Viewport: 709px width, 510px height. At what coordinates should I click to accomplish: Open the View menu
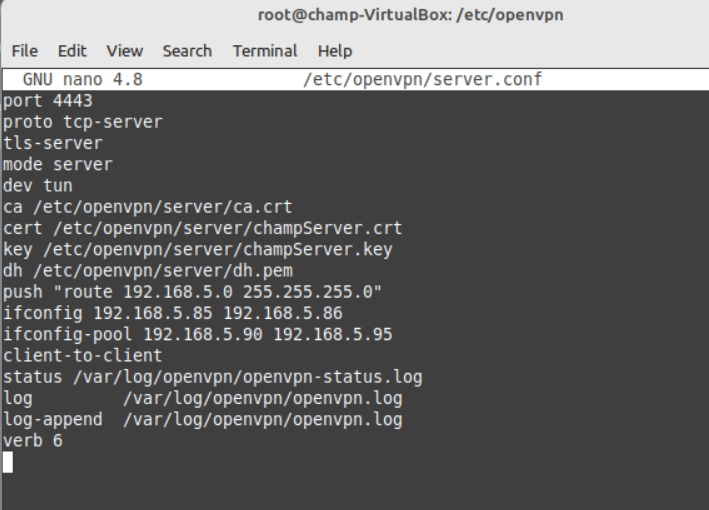click(x=124, y=51)
